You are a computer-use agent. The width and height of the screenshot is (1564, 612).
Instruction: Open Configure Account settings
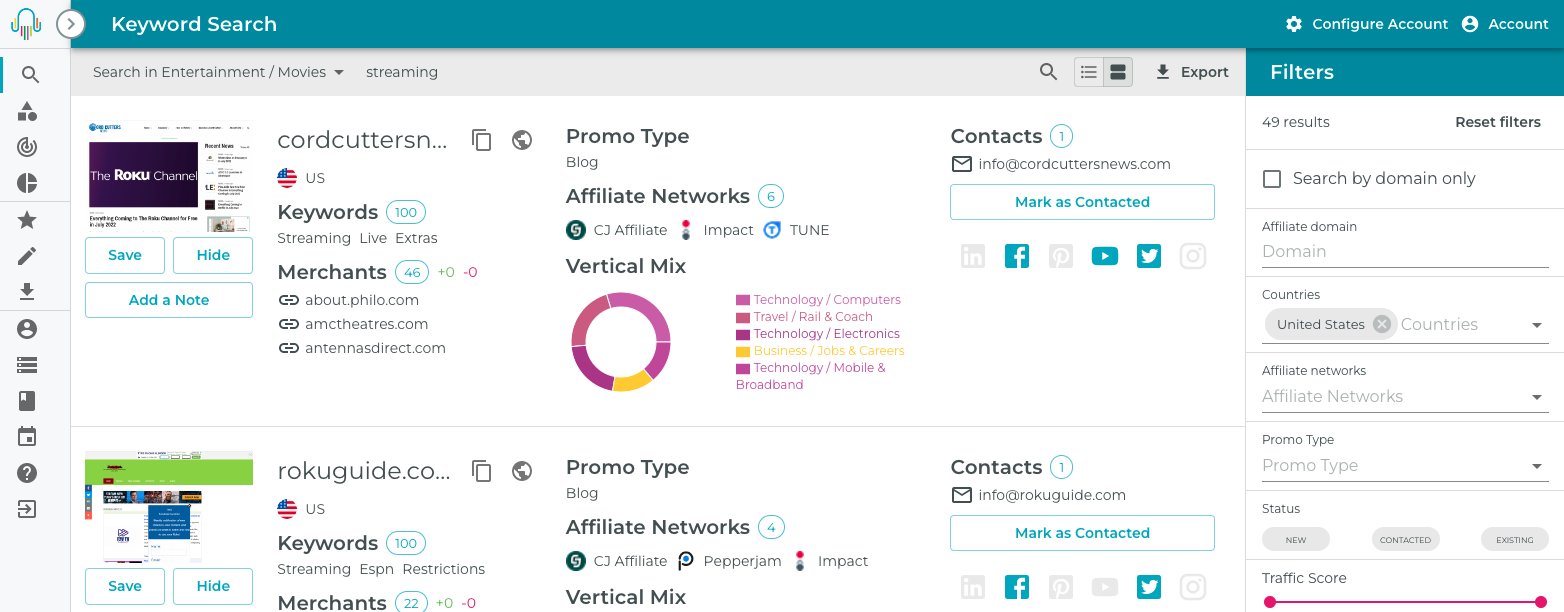click(1366, 24)
